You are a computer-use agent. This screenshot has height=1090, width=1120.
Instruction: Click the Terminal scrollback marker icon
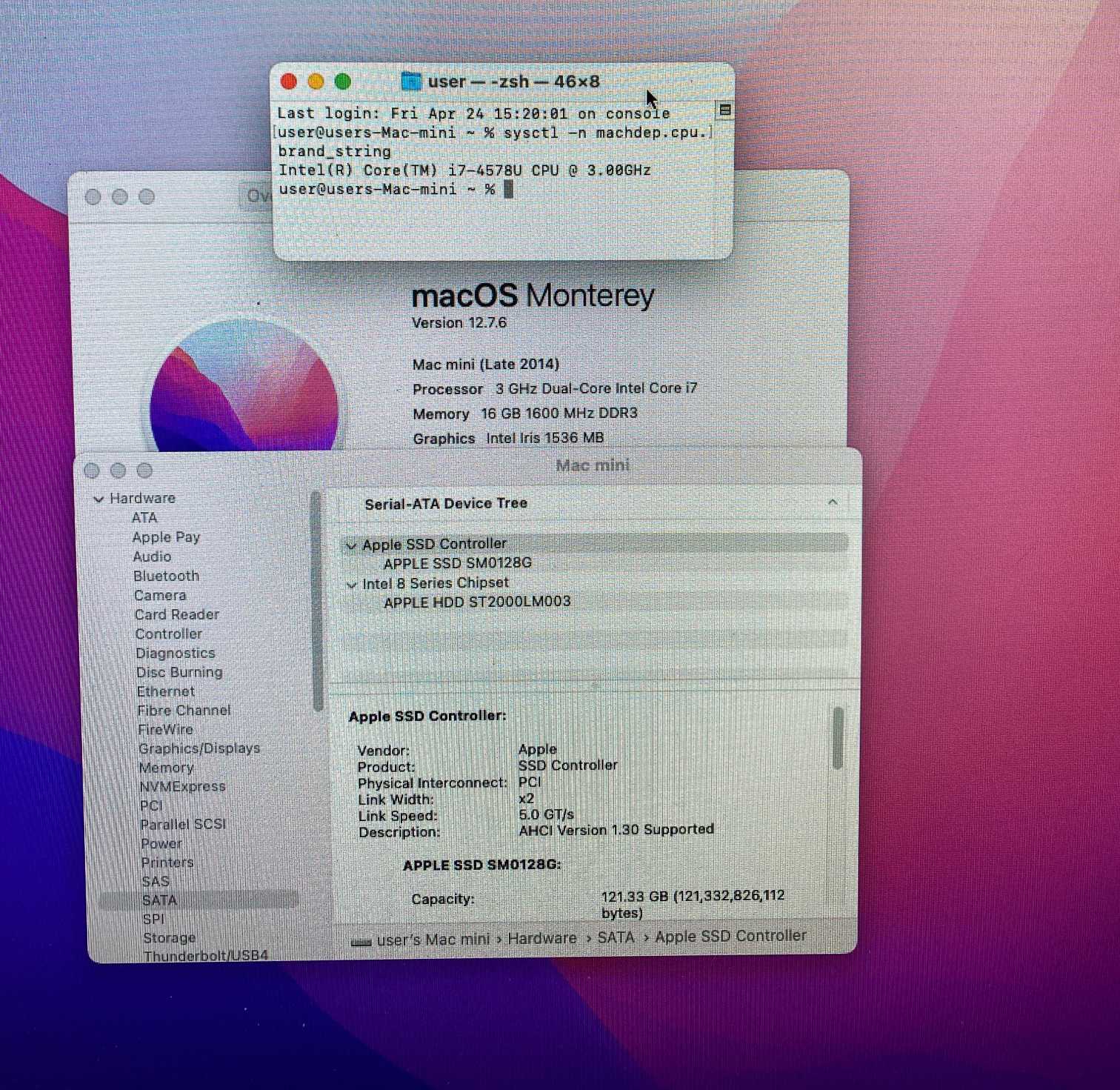[725, 110]
